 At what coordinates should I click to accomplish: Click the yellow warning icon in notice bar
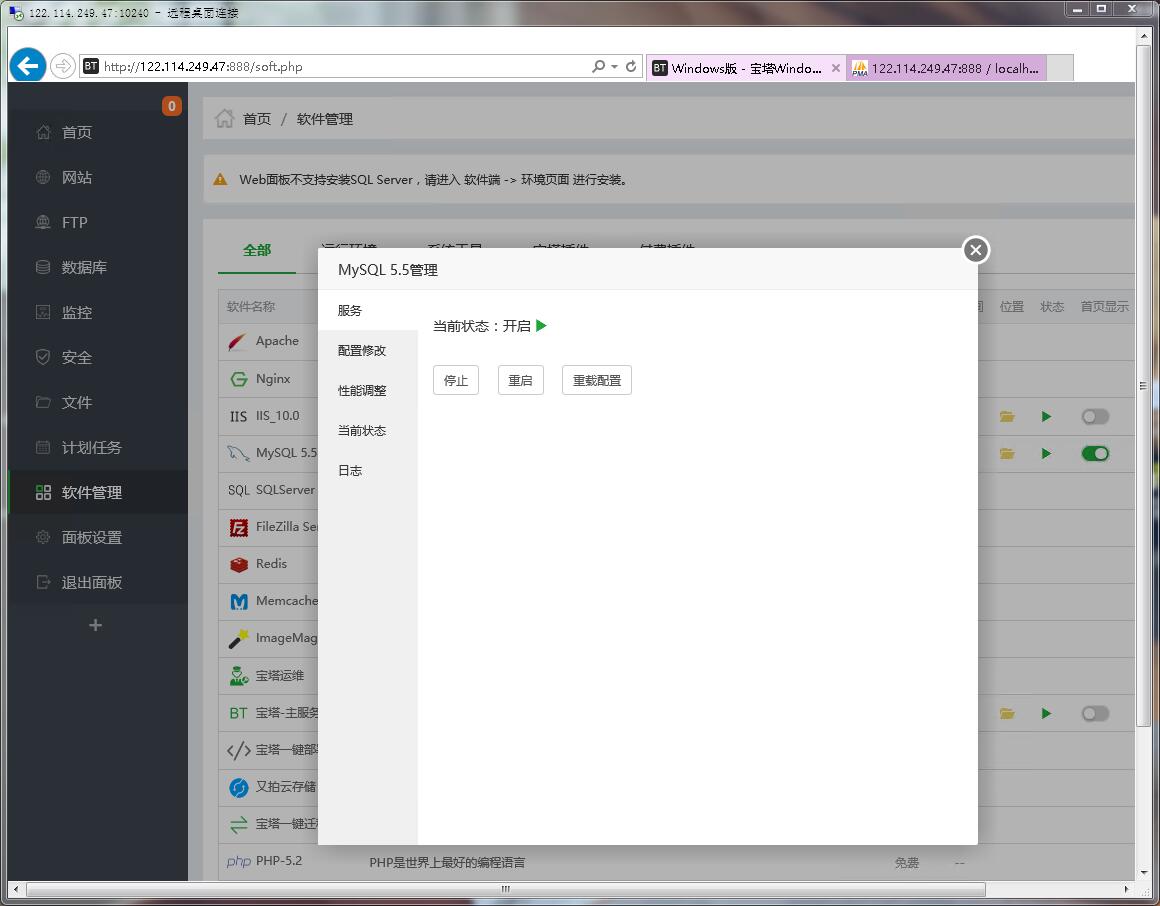pyautogui.click(x=220, y=180)
